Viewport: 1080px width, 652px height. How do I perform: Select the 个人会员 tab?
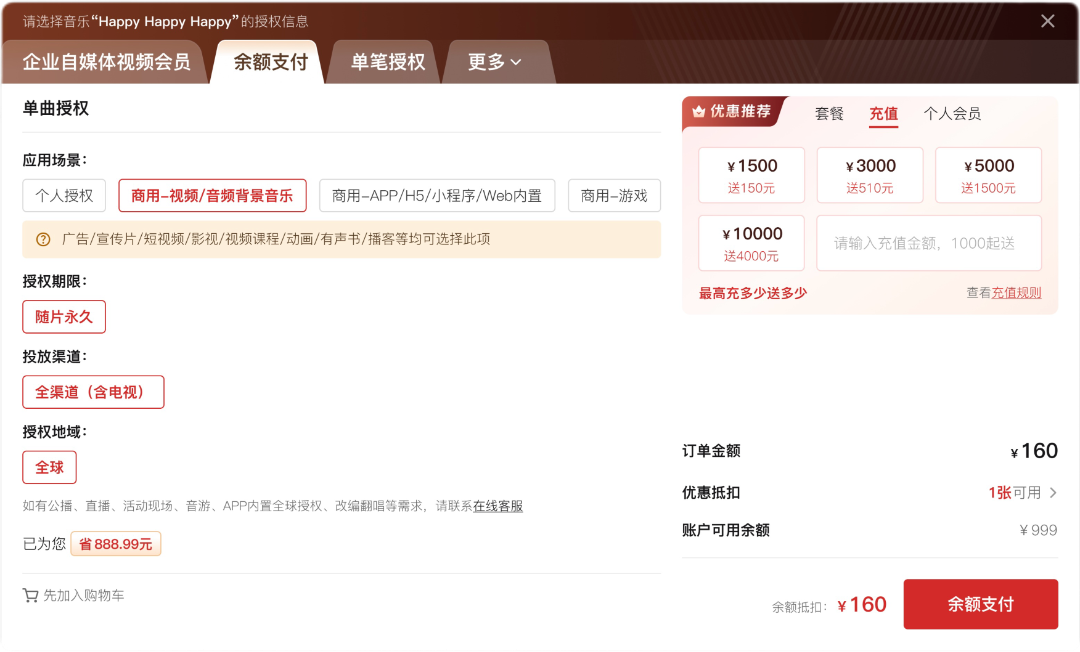coord(953,114)
